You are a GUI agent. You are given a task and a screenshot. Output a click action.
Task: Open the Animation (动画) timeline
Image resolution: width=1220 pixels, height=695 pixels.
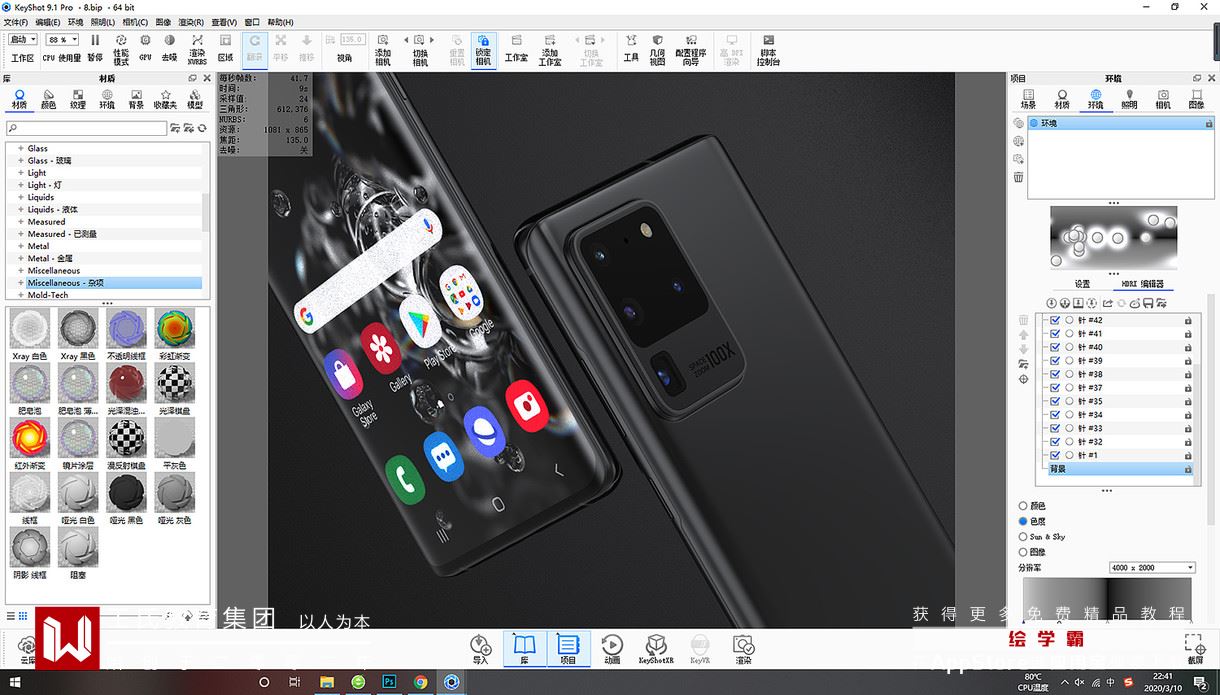pos(612,649)
